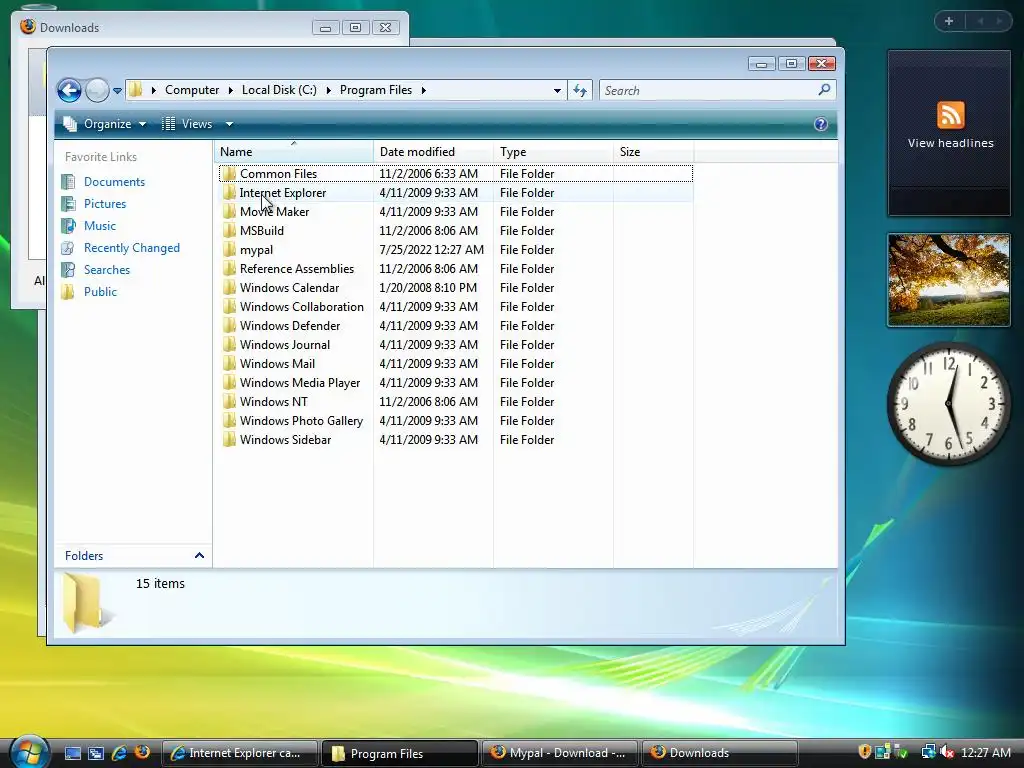1024x768 pixels.
Task: Open Pictures in Favorite Links
Action: [104, 204]
